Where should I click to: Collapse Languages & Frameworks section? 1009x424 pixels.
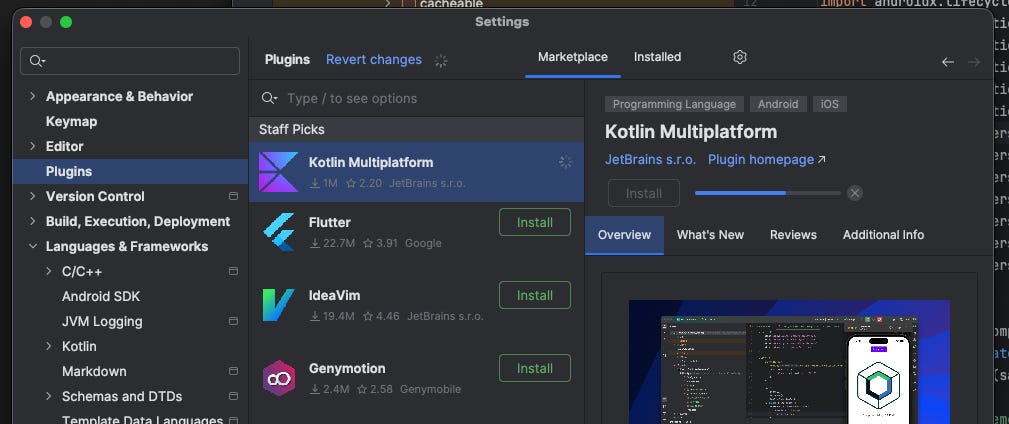(32, 246)
